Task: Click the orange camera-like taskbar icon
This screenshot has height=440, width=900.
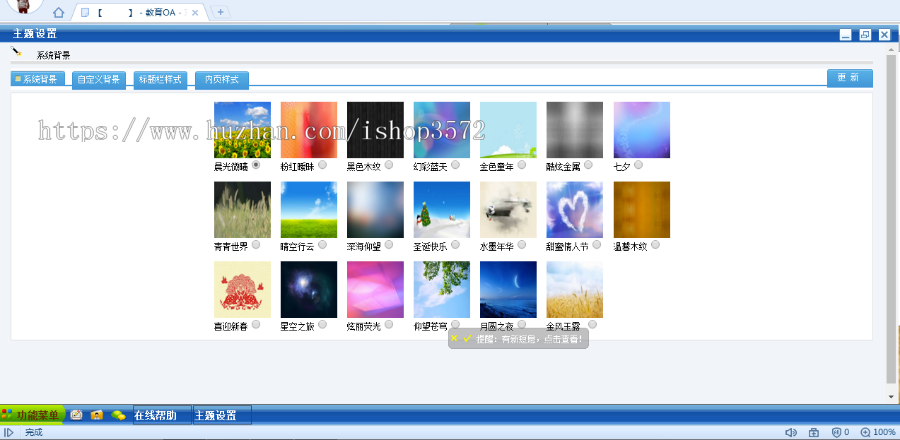Action: [97, 415]
